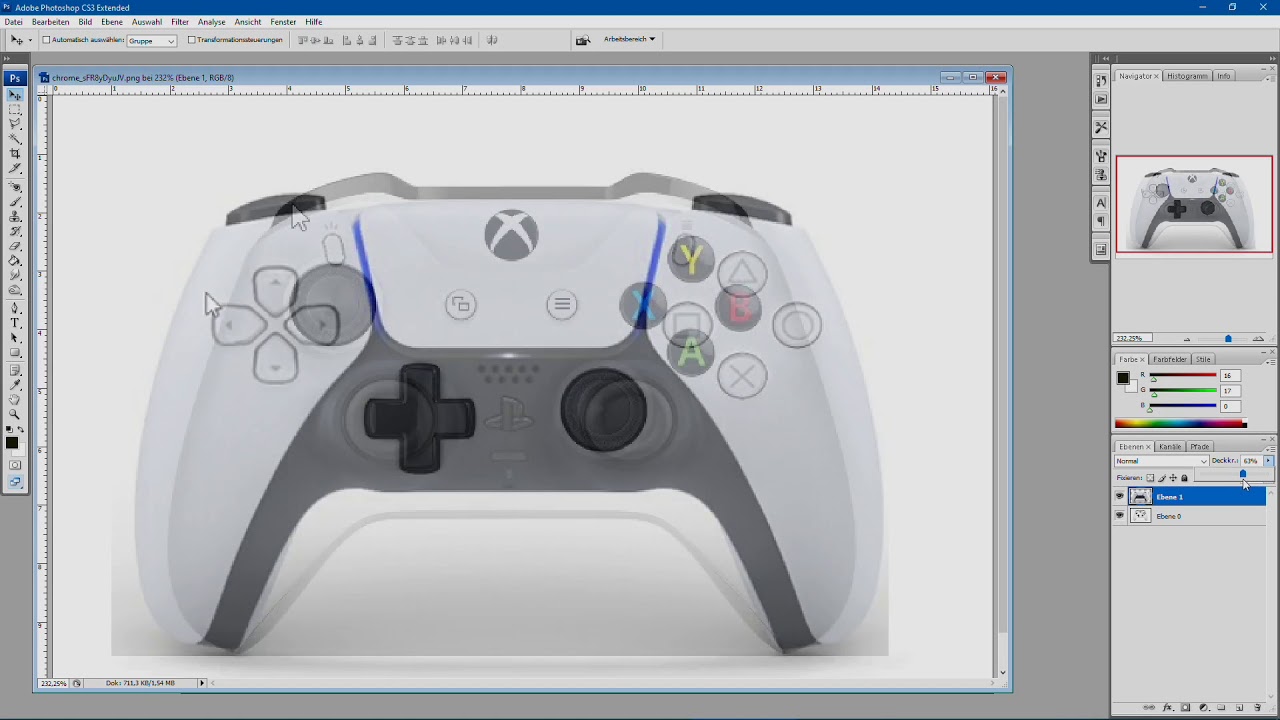1280x720 pixels.
Task: Select the Eraser tool
Action: point(15,245)
